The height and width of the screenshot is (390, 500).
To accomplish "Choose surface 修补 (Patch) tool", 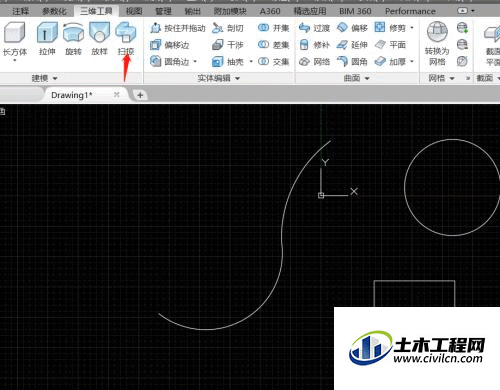I will click(314, 45).
